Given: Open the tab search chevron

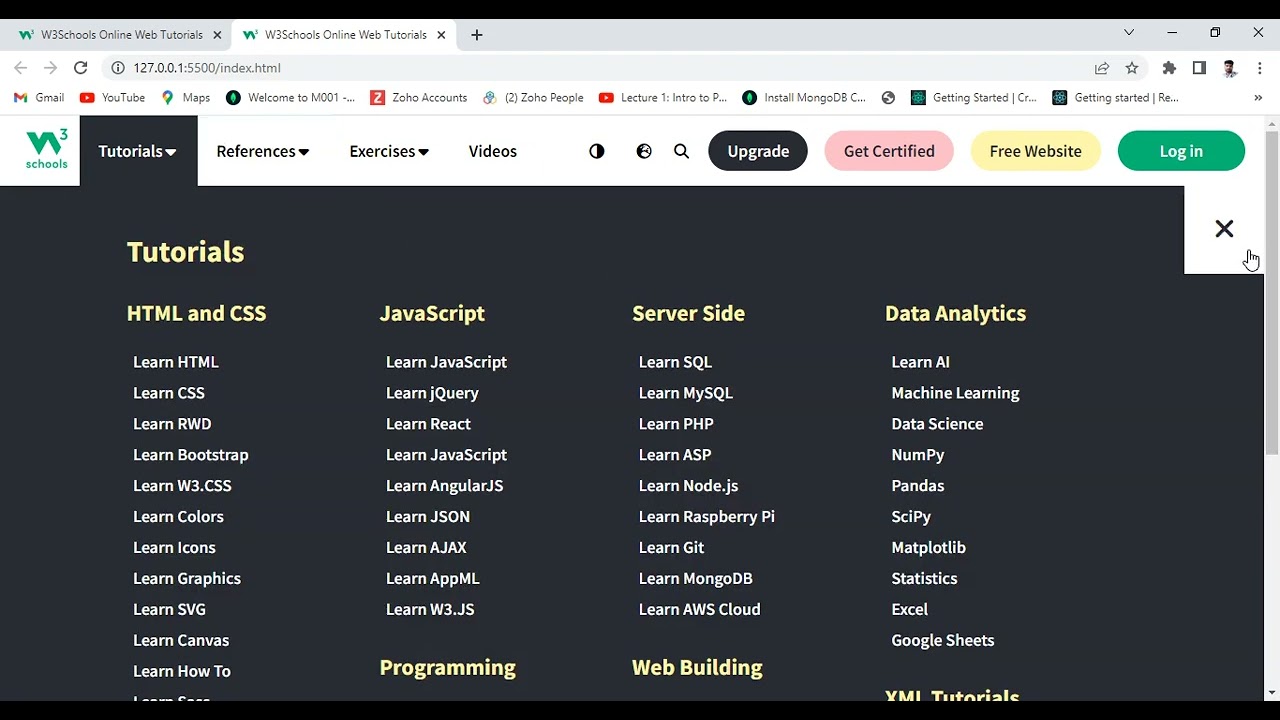Looking at the screenshot, I should pyautogui.click(x=1129, y=33).
